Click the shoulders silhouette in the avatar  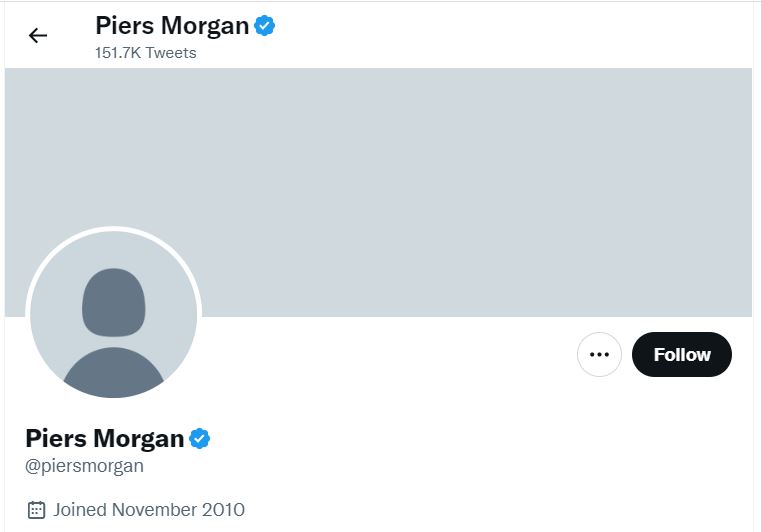[114, 373]
